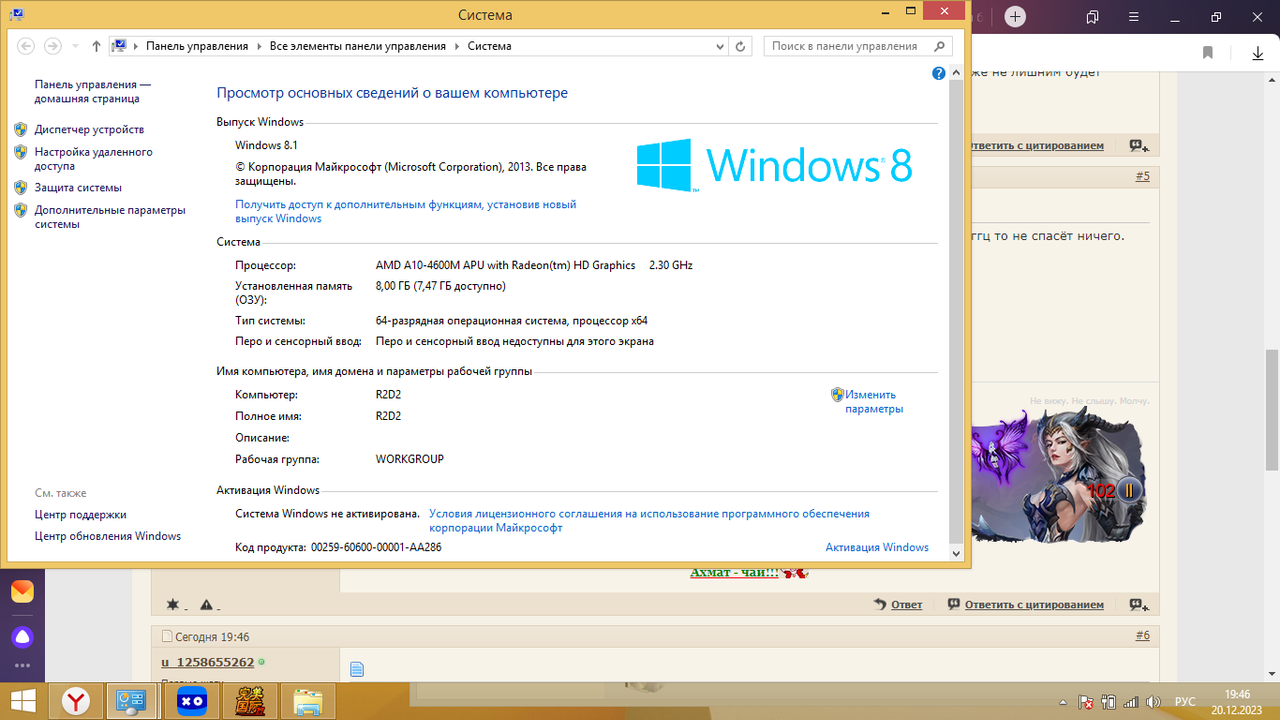The height and width of the screenshot is (720, 1280).
Task: Open Диспетчер устройств in the sidebar
Action: [89, 129]
